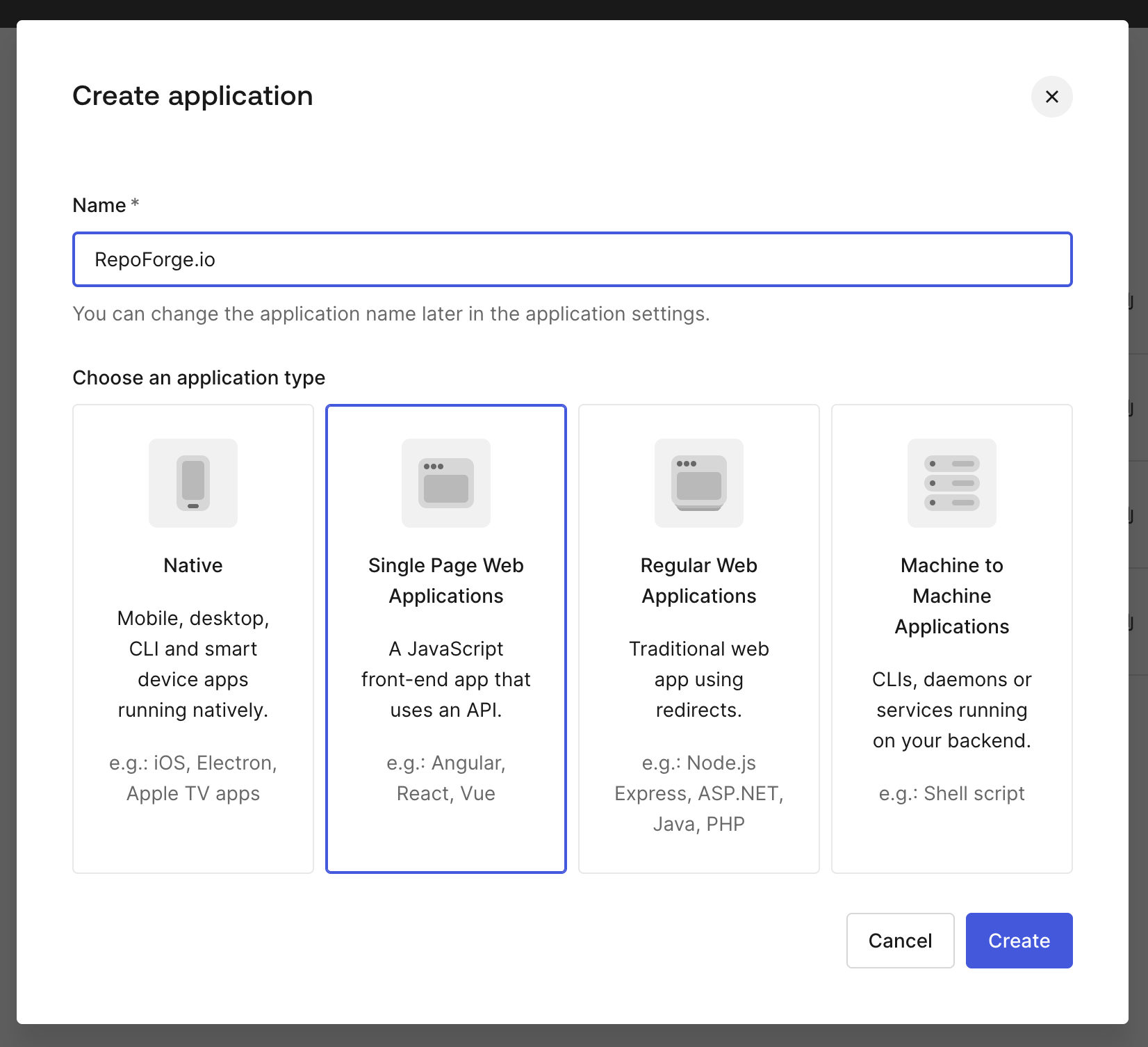Select the Machine to Machine server icon
Viewport: 1148px width, 1047px height.
[x=952, y=483]
